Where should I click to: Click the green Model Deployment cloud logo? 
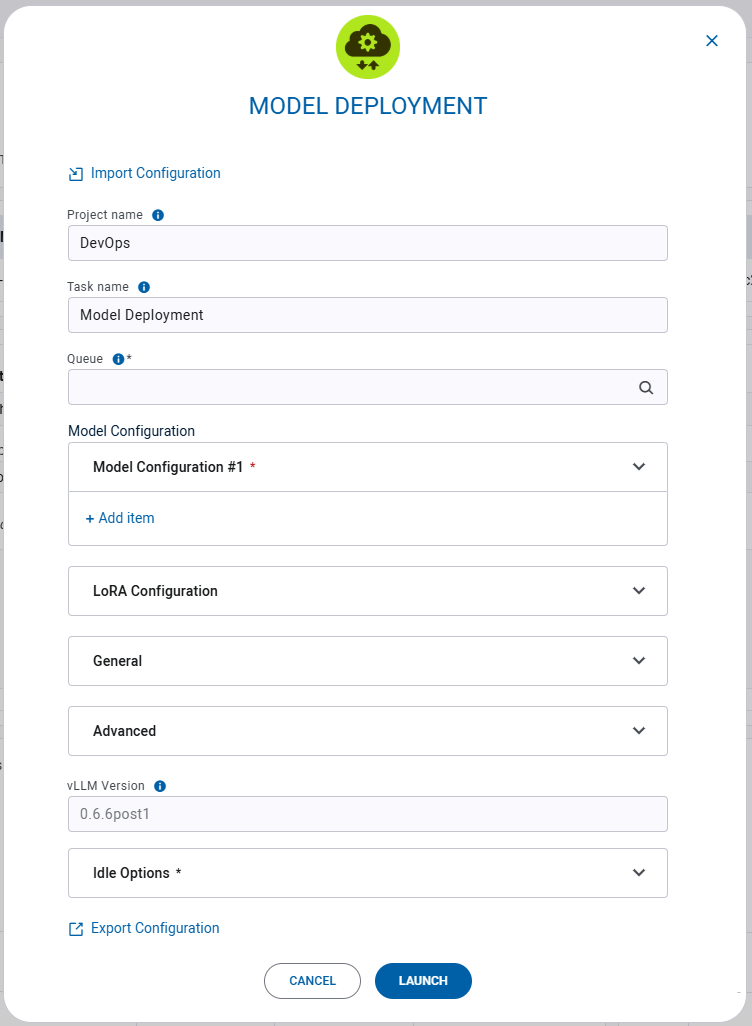coord(368,46)
